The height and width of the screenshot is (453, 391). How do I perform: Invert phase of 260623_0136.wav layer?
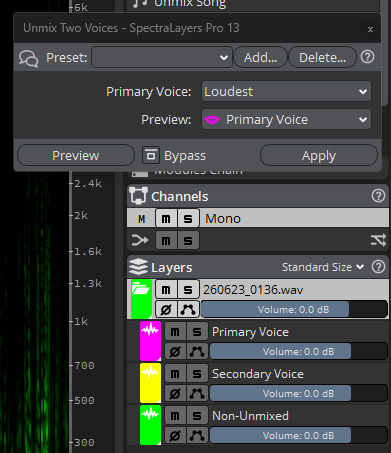(x=166, y=309)
